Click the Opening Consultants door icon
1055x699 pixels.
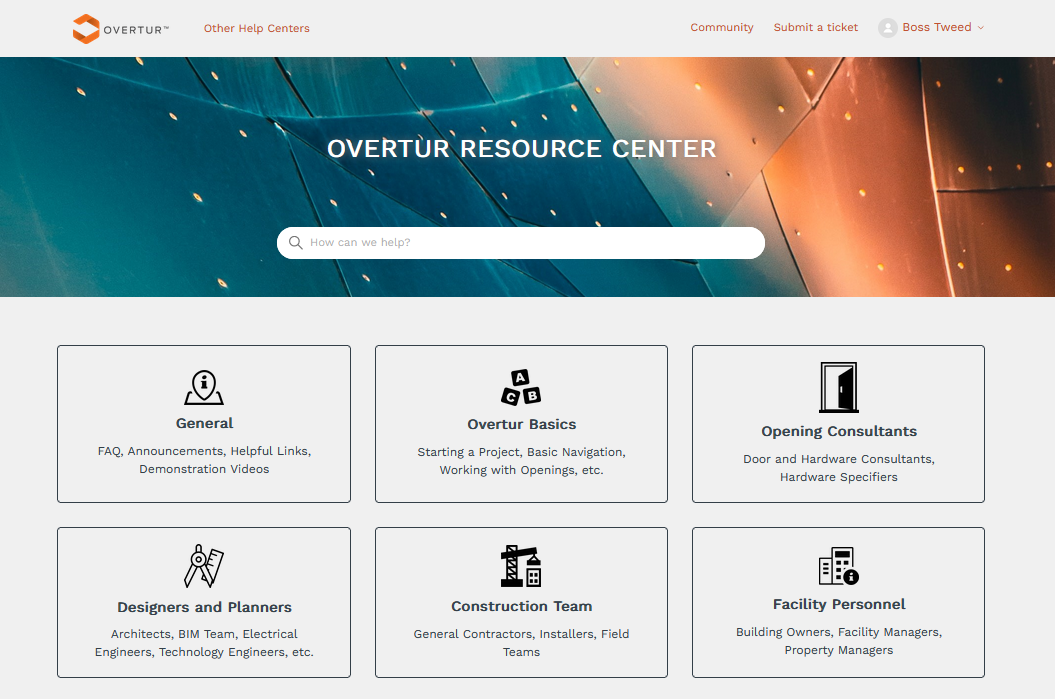838,388
